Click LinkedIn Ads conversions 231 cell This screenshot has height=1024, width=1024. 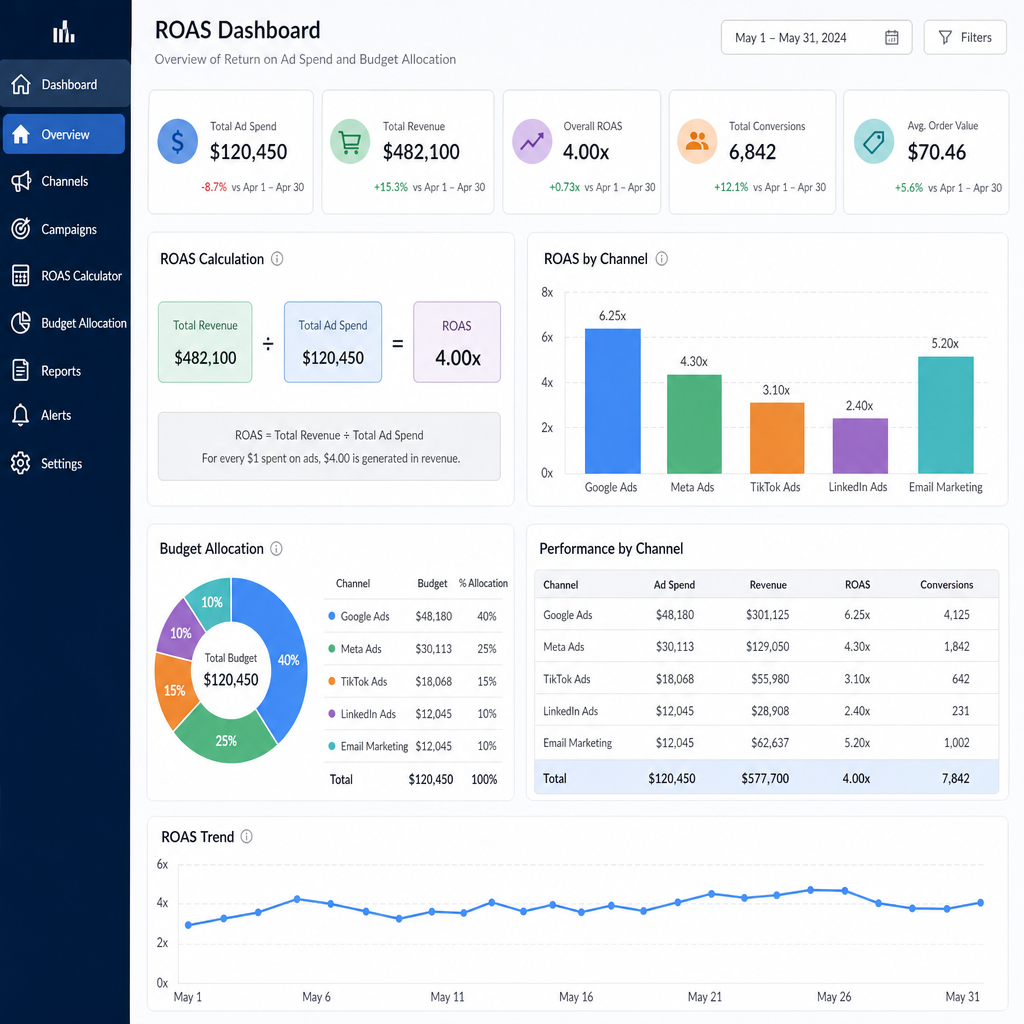pyautogui.click(x=961, y=711)
